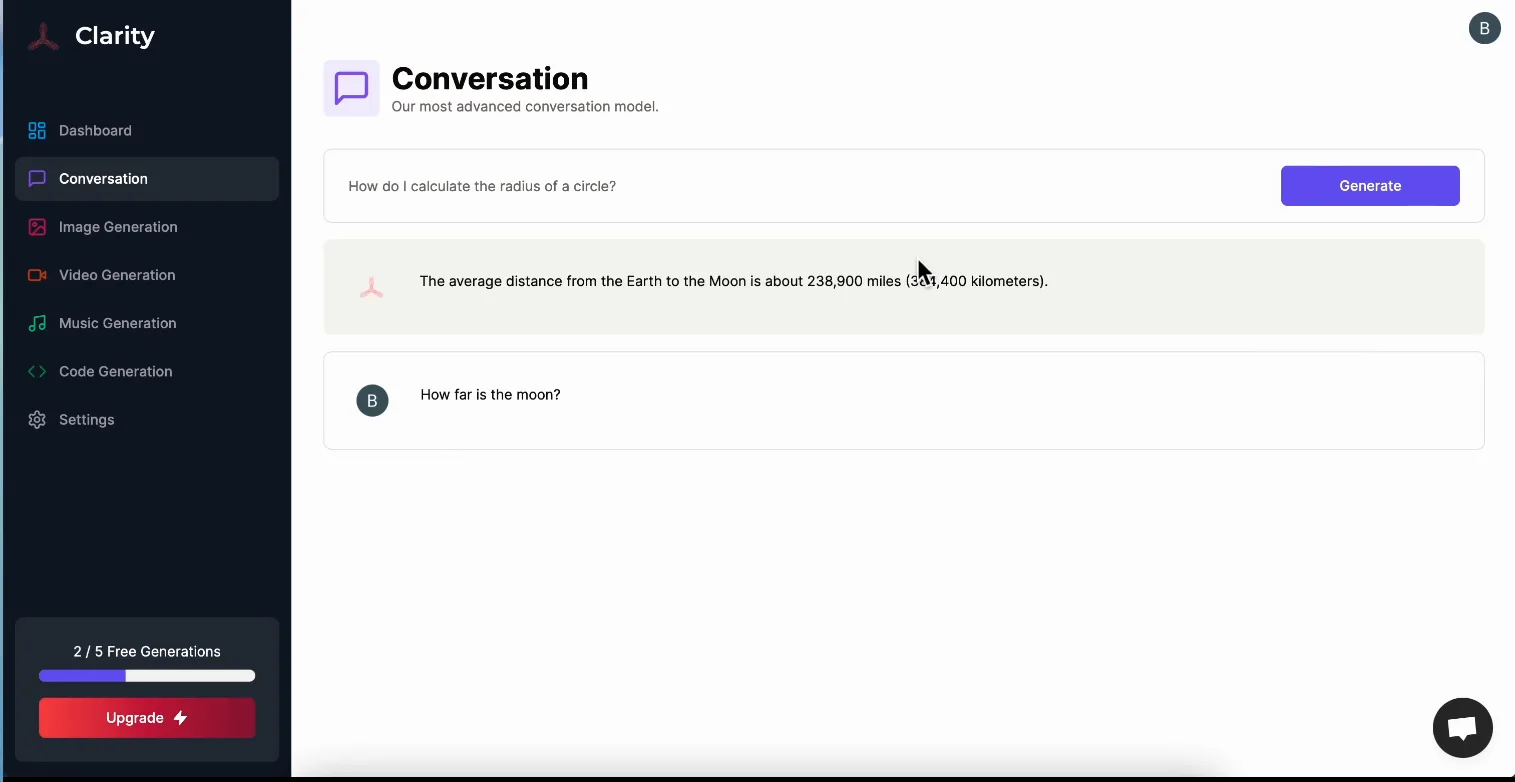Open the Image Generation section
Screen dimensions: 1515x782
tap(118, 227)
